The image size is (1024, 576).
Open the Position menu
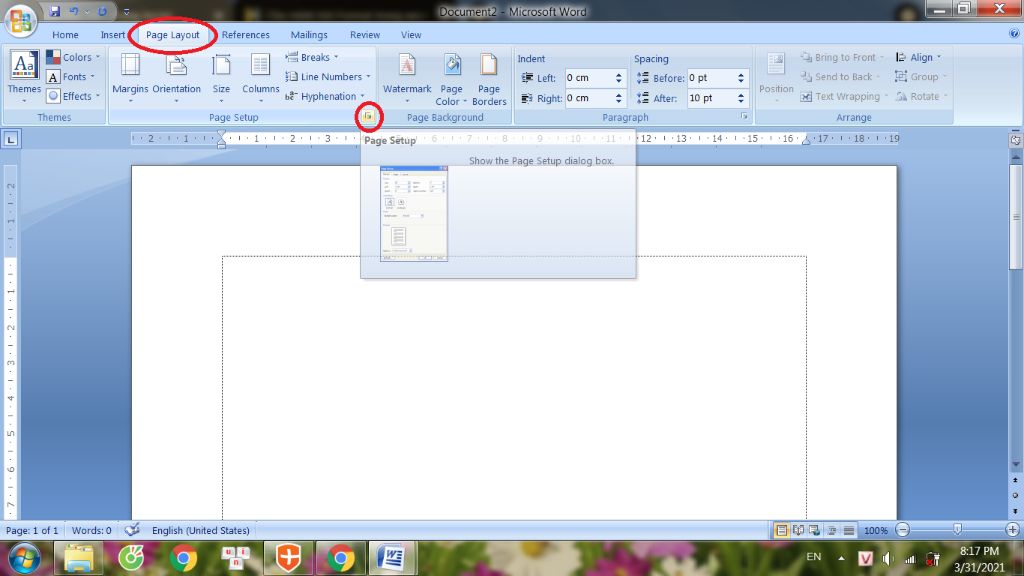point(776,77)
